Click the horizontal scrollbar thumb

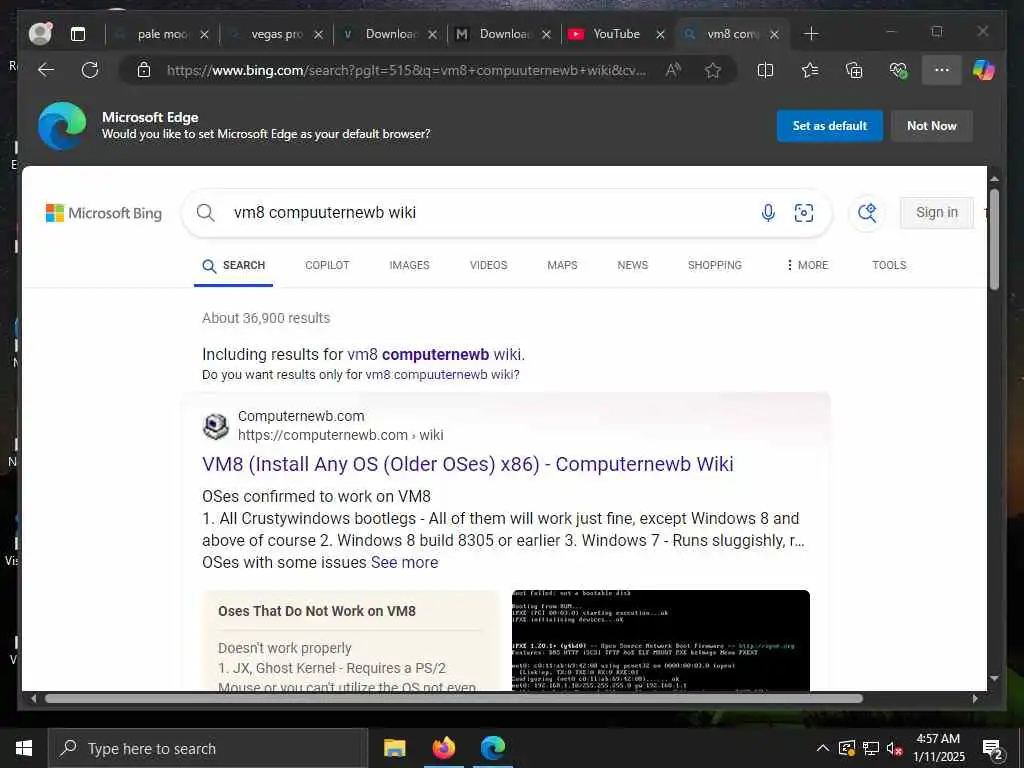pyautogui.click(x=453, y=698)
